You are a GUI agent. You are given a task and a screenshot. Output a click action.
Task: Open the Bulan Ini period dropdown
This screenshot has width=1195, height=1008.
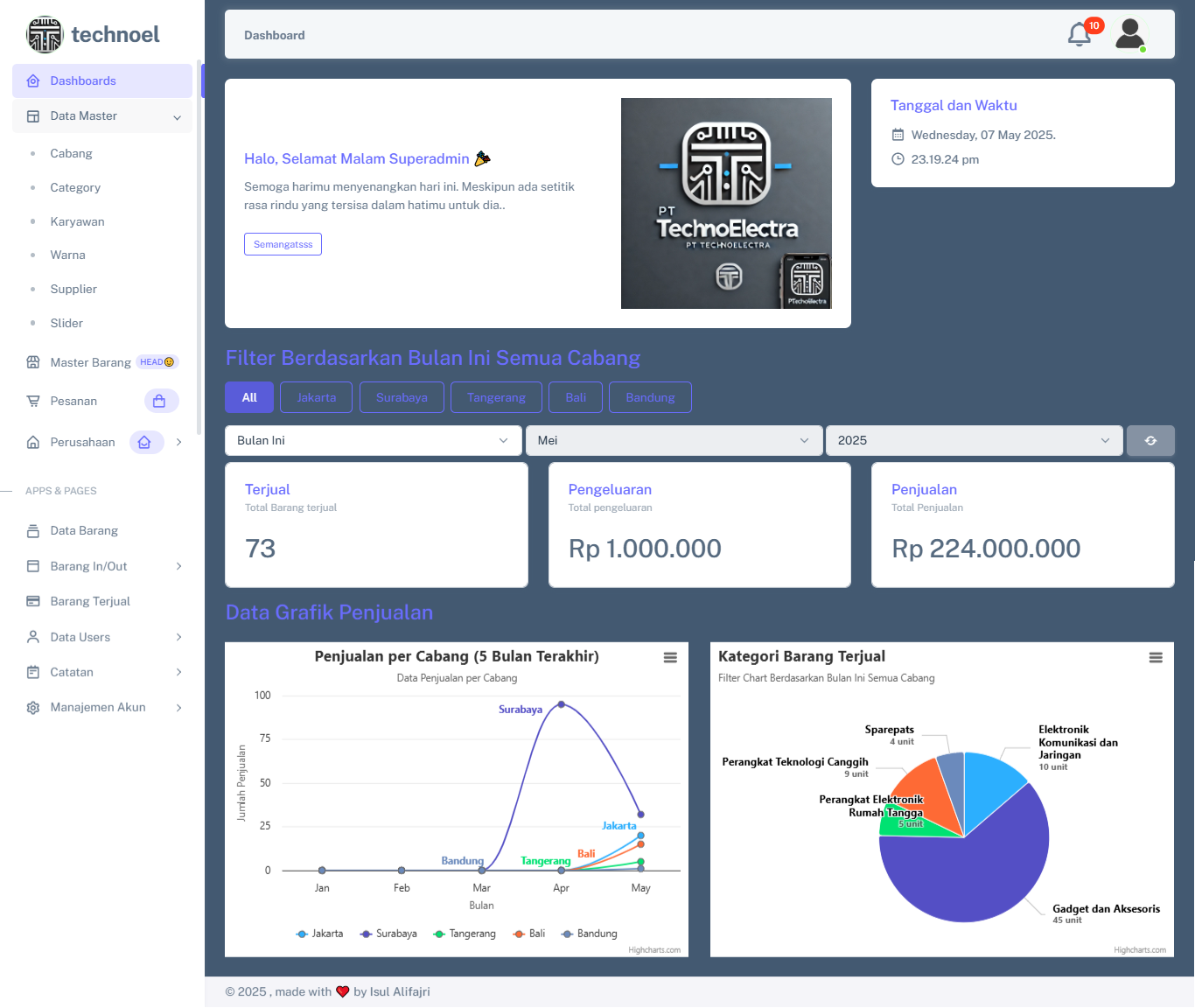click(373, 441)
